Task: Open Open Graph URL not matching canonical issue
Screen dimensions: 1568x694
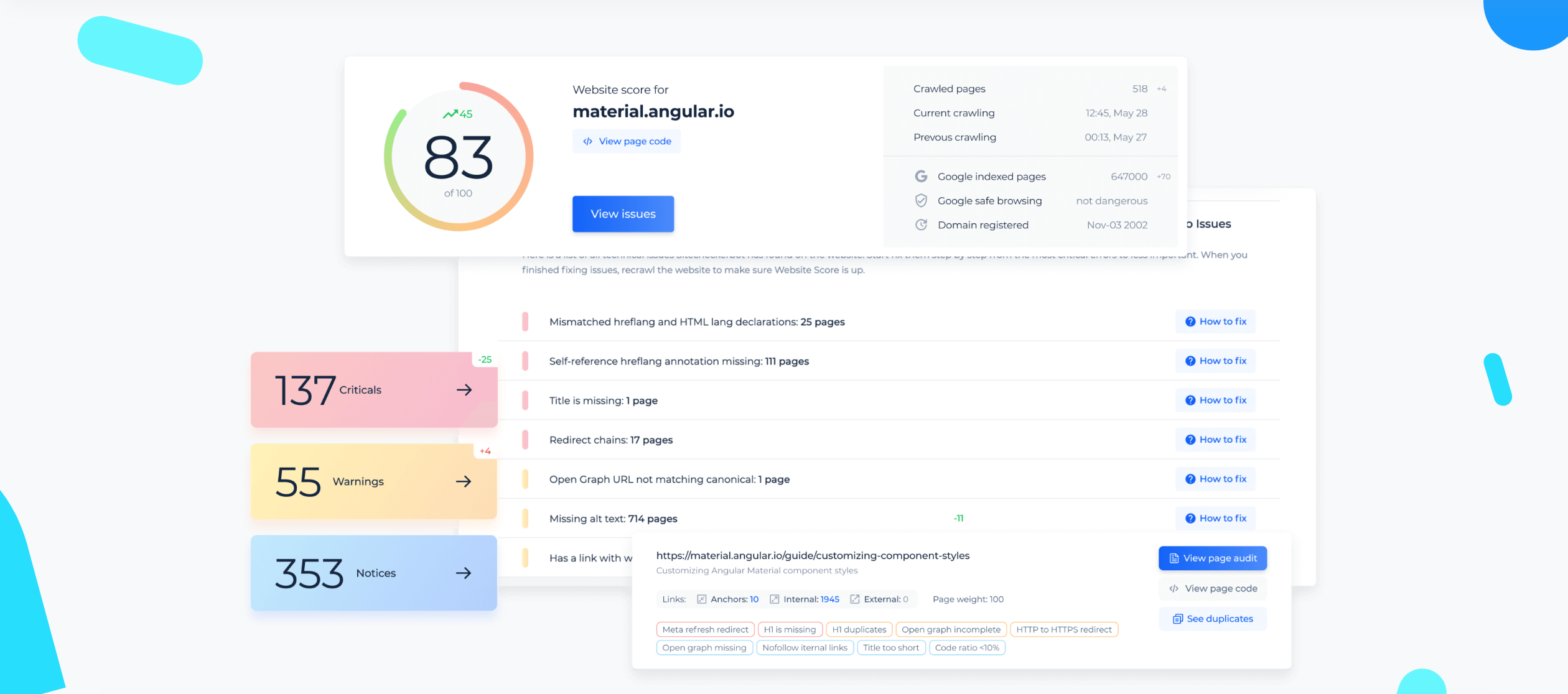Action: [670, 479]
